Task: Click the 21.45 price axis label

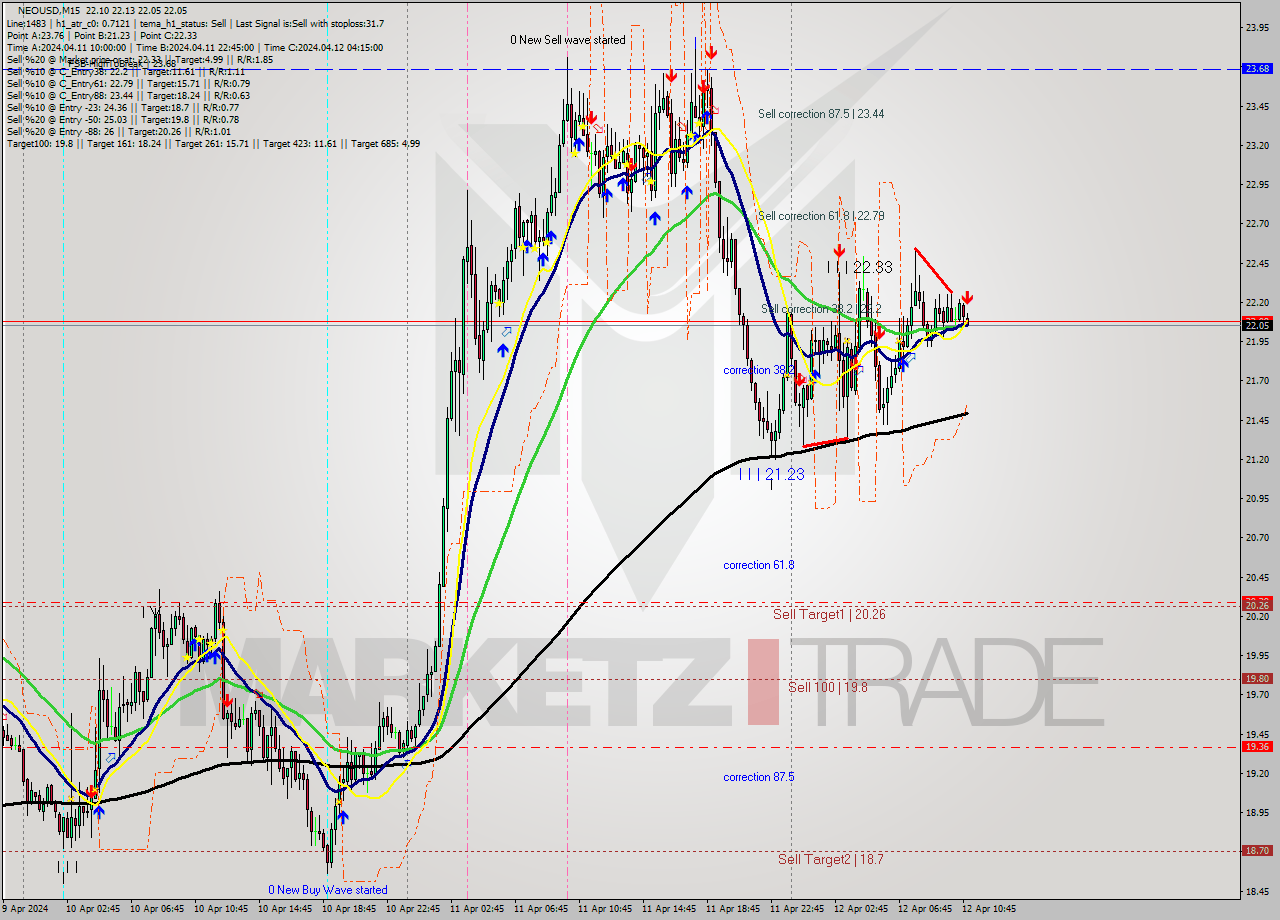Action: 1257,420
